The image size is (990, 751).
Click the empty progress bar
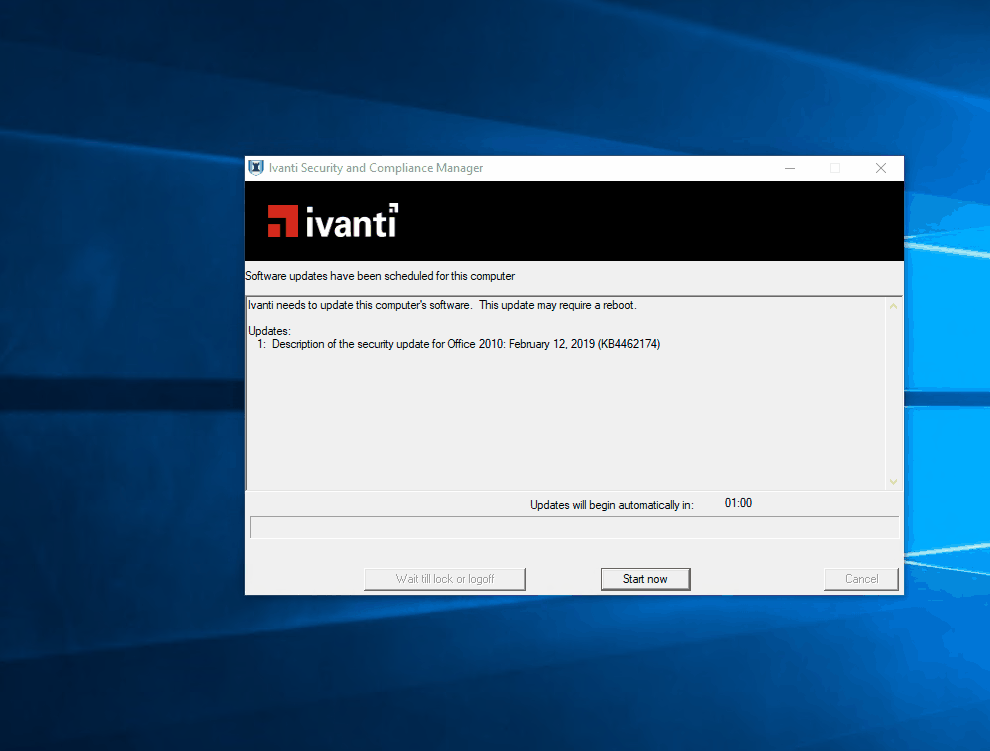click(x=574, y=527)
